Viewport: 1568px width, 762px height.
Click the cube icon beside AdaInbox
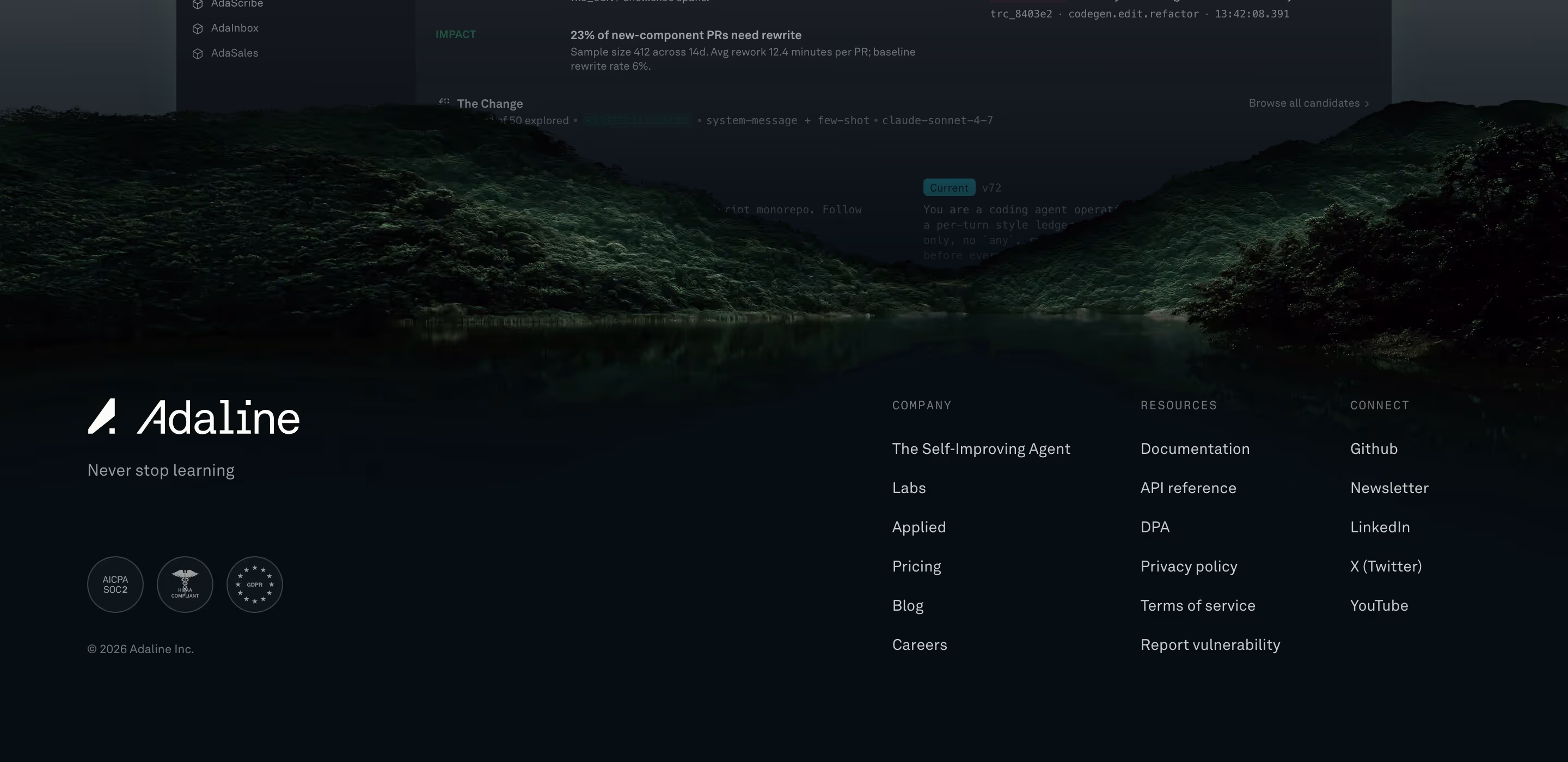coord(197,29)
